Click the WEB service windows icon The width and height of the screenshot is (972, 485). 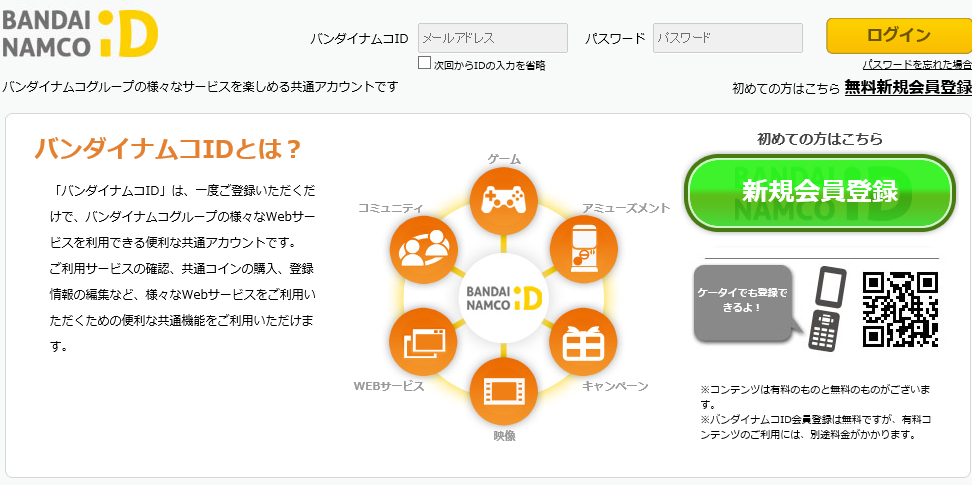pos(423,342)
